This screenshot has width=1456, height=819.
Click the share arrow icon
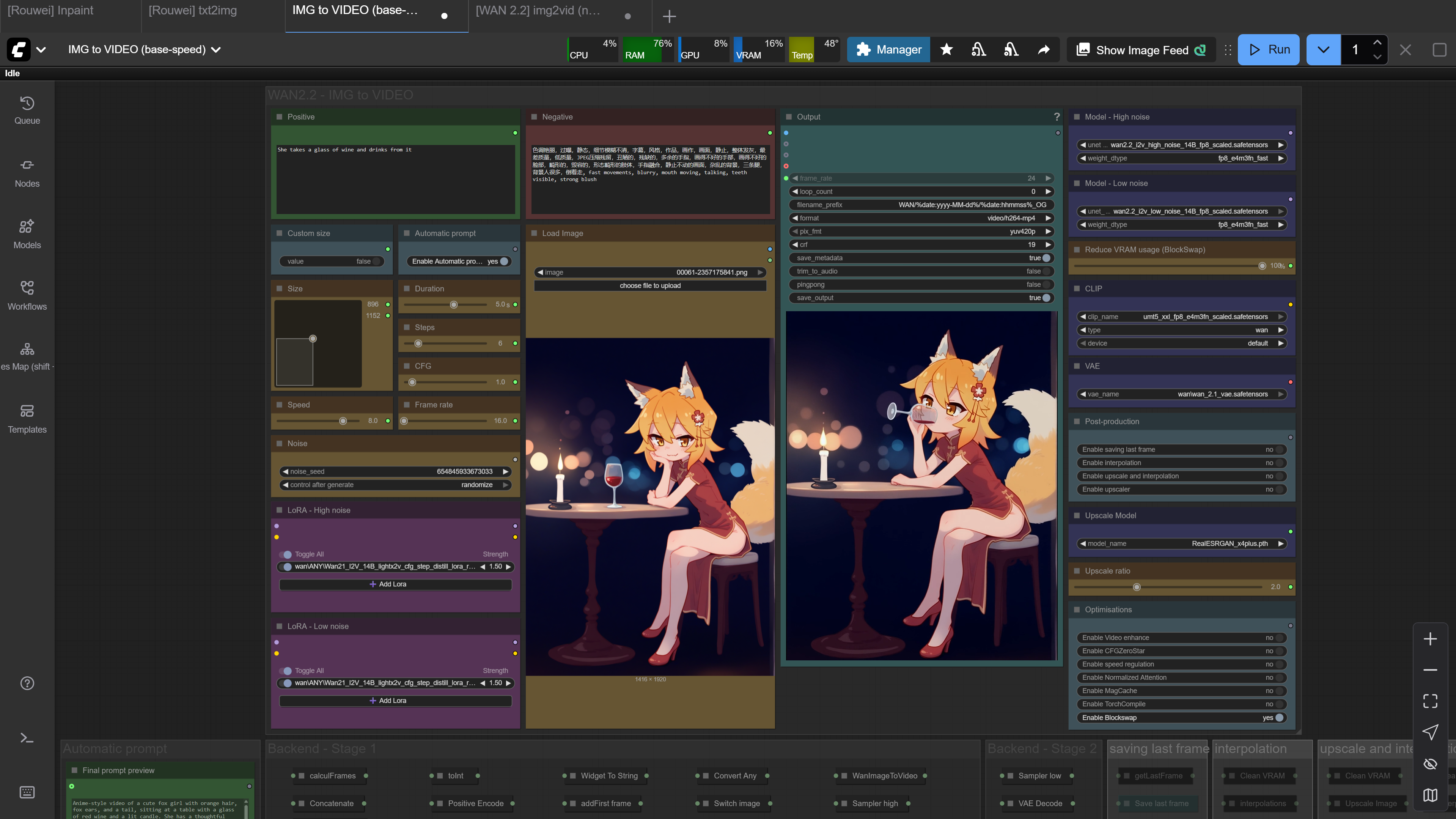pyautogui.click(x=1043, y=50)
